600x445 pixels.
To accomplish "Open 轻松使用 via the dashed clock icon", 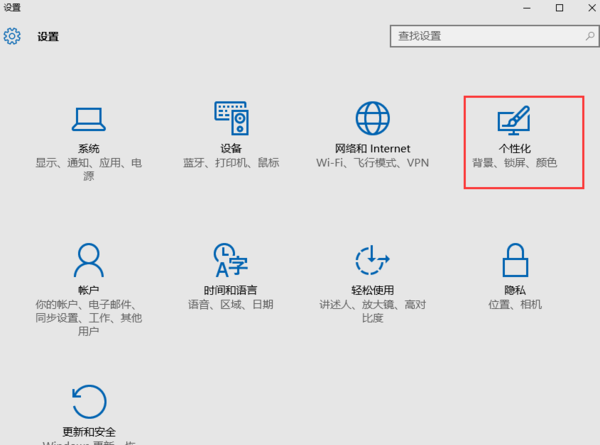I will (372, 261).
